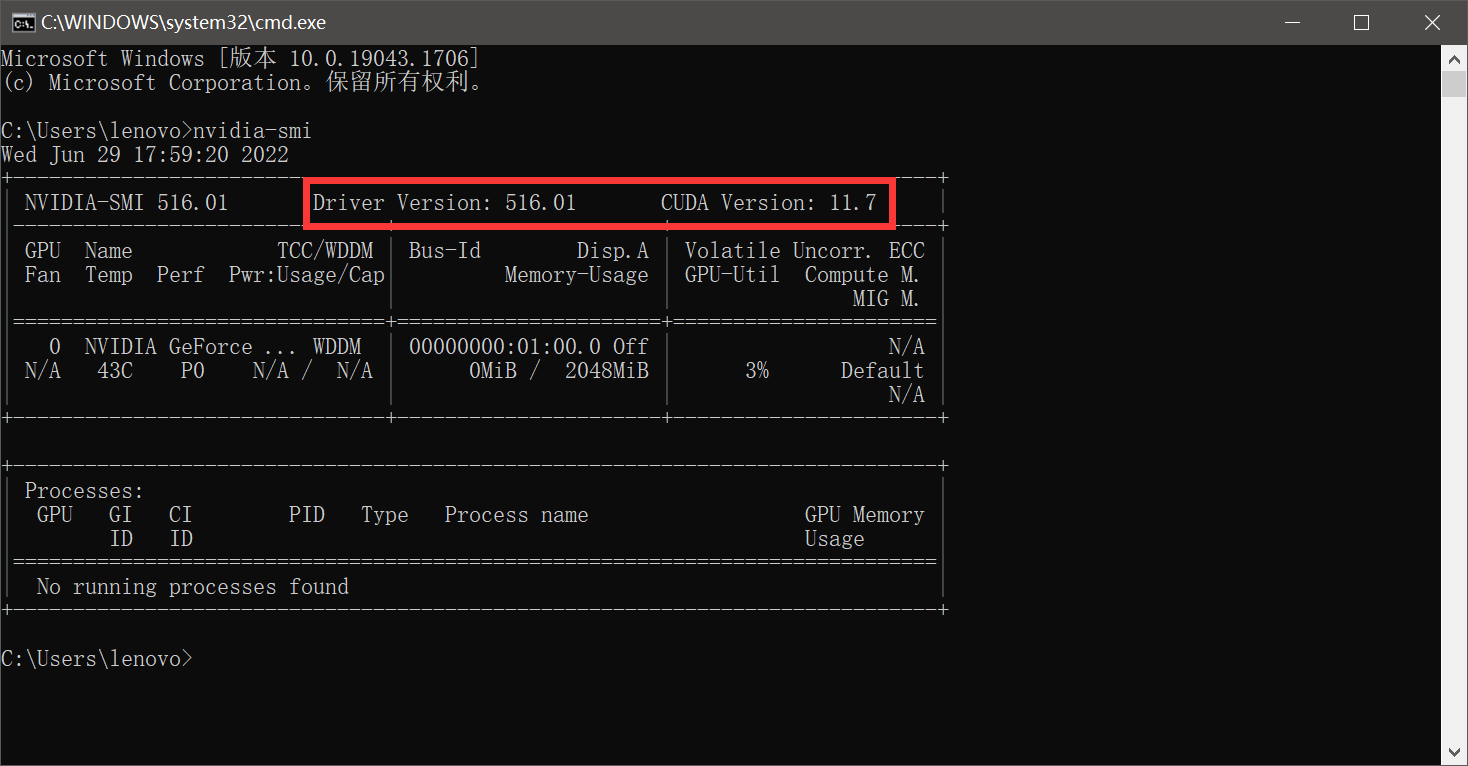Click the "Perf" column header
The height and width of the screenshot is (766, 1468).
click(x=180, y=275)
